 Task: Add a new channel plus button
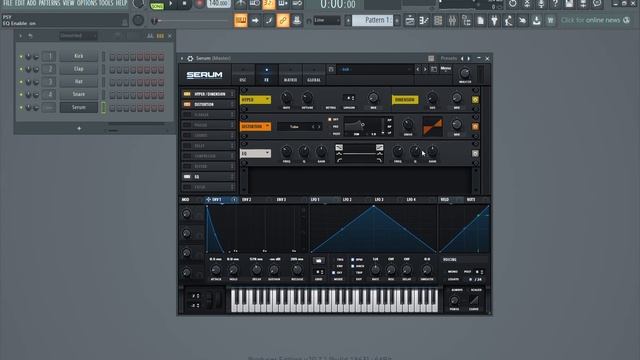[x=79, y=129]
